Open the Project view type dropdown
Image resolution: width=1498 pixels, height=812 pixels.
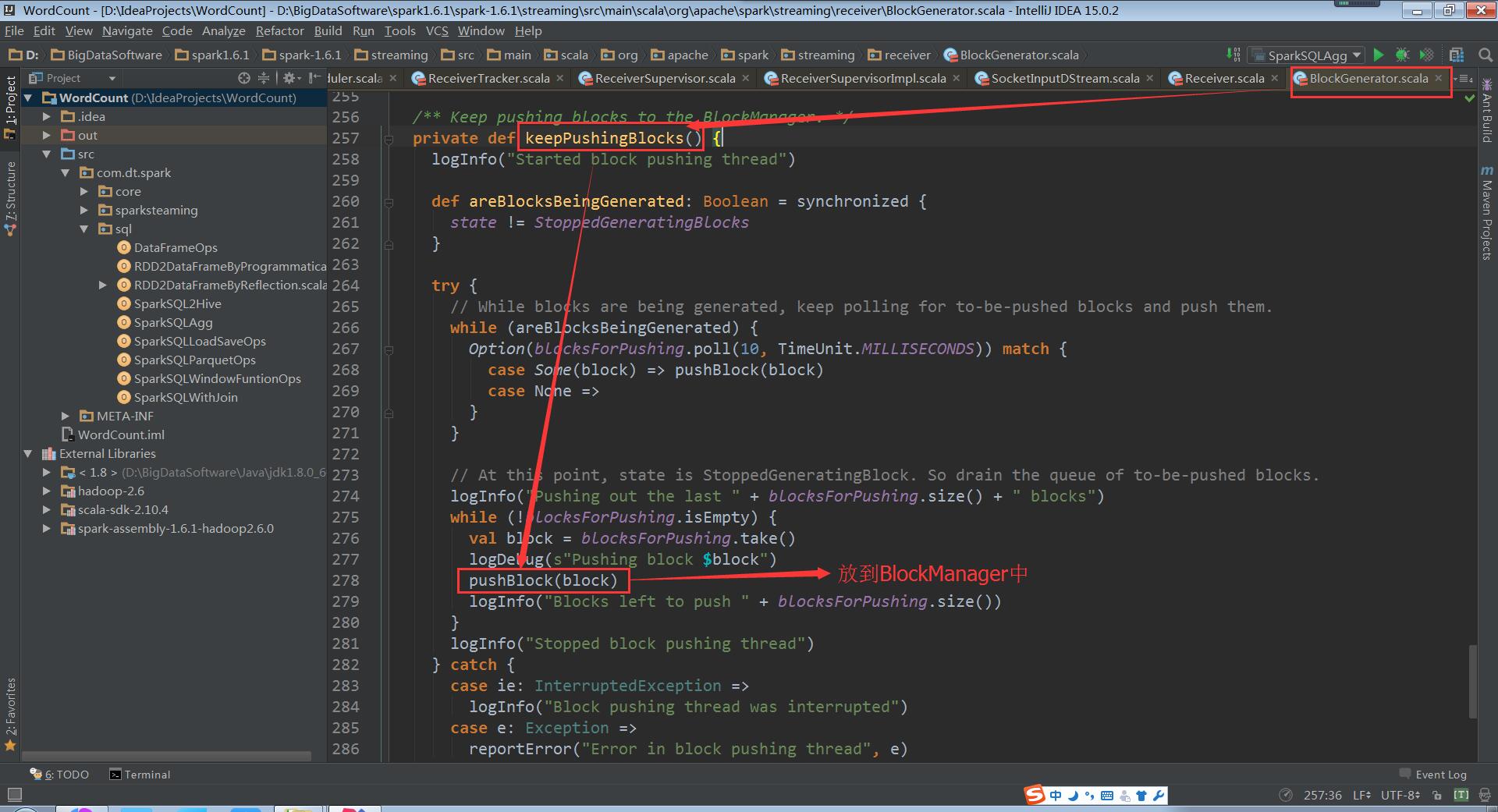tap(73, 78)
